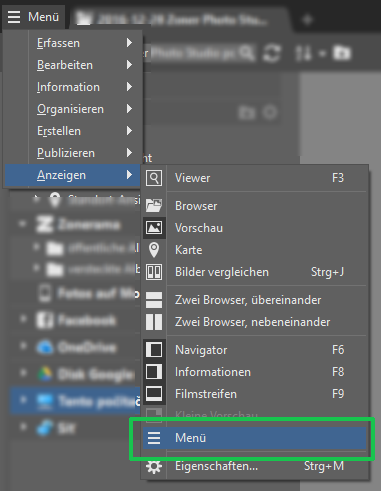Click the hamburger icon beside Menü entry

coord(154,438)
